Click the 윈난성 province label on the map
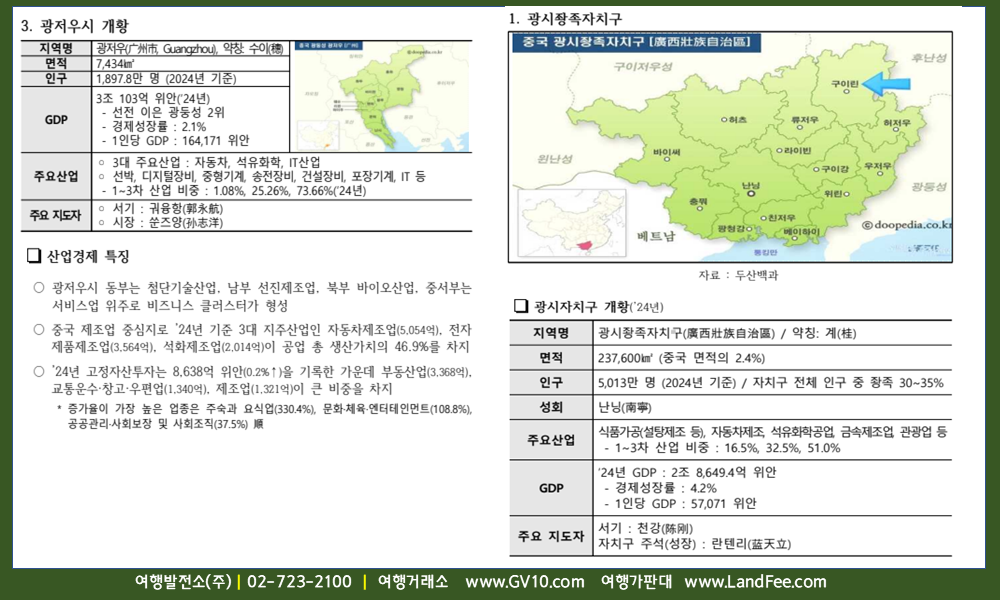Screen dimensions: 1000x600 554,159
